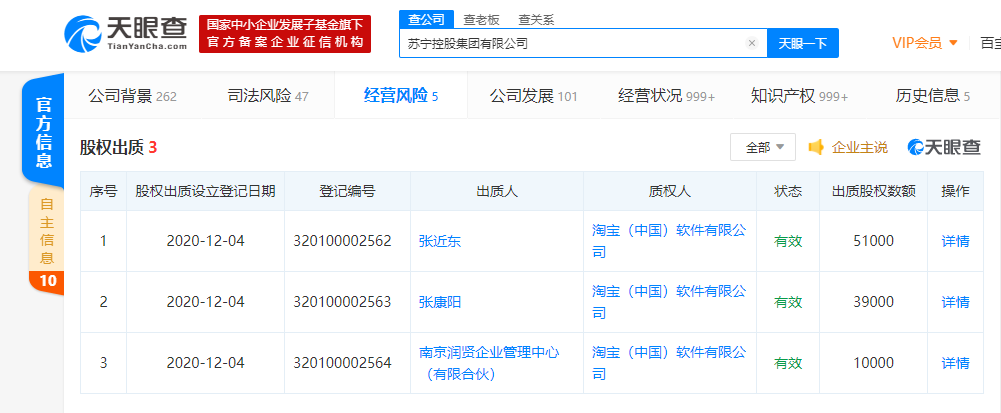View 详情 for the first pledge record
This screenshot has height=413, width=1001.
pos(955,241)
